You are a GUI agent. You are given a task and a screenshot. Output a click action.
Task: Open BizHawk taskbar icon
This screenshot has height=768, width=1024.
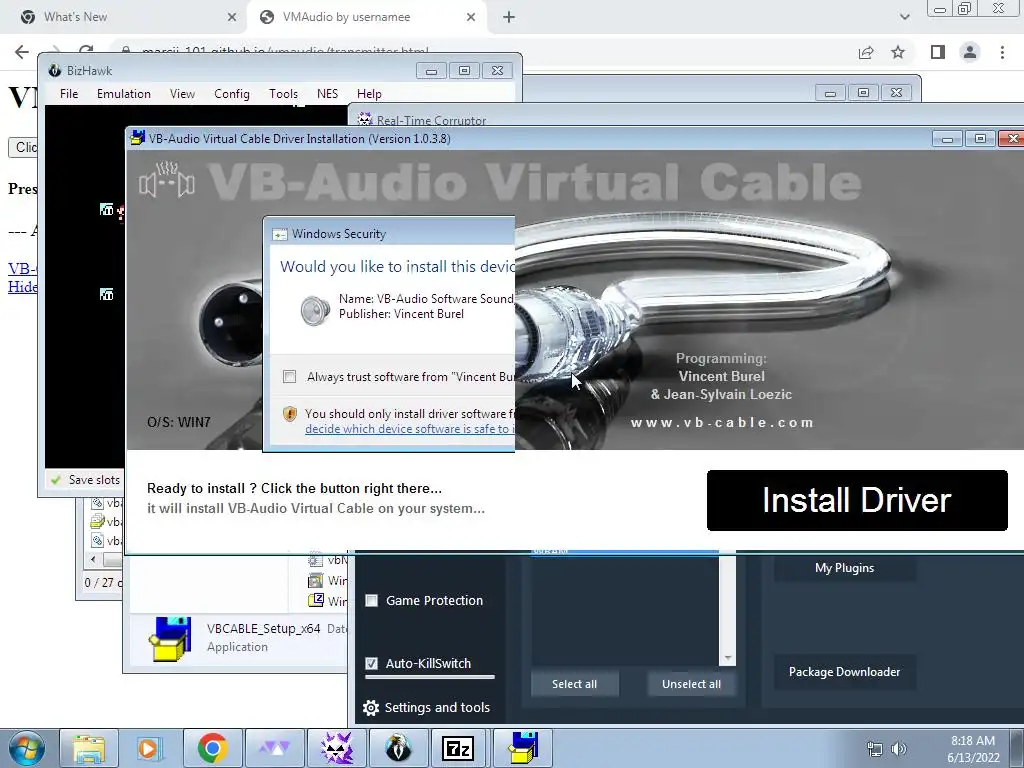coord(398,748)
